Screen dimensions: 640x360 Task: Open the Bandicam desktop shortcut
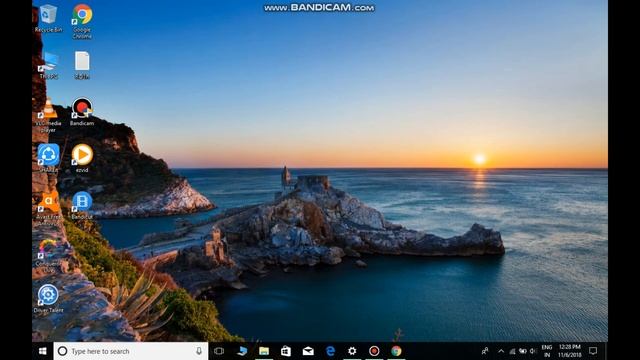pos(82,112)
